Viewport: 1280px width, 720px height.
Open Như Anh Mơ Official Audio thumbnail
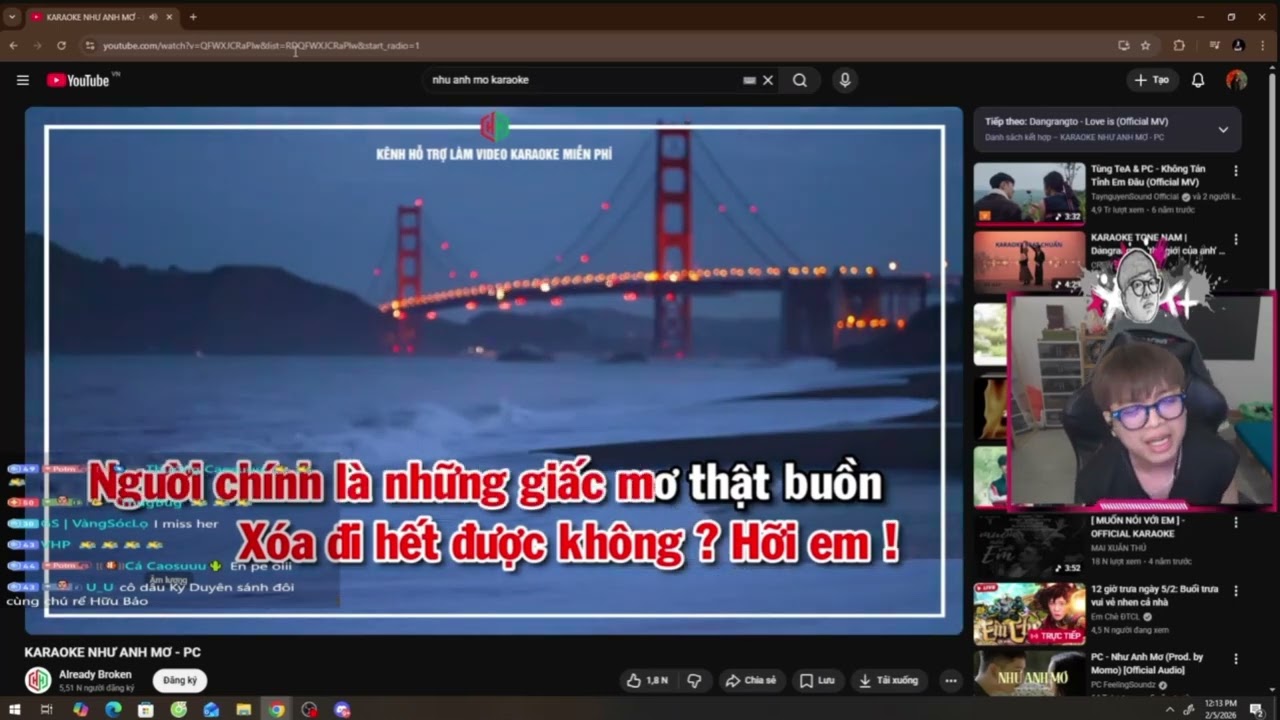pyautogui.click(x=1029, y=674)
